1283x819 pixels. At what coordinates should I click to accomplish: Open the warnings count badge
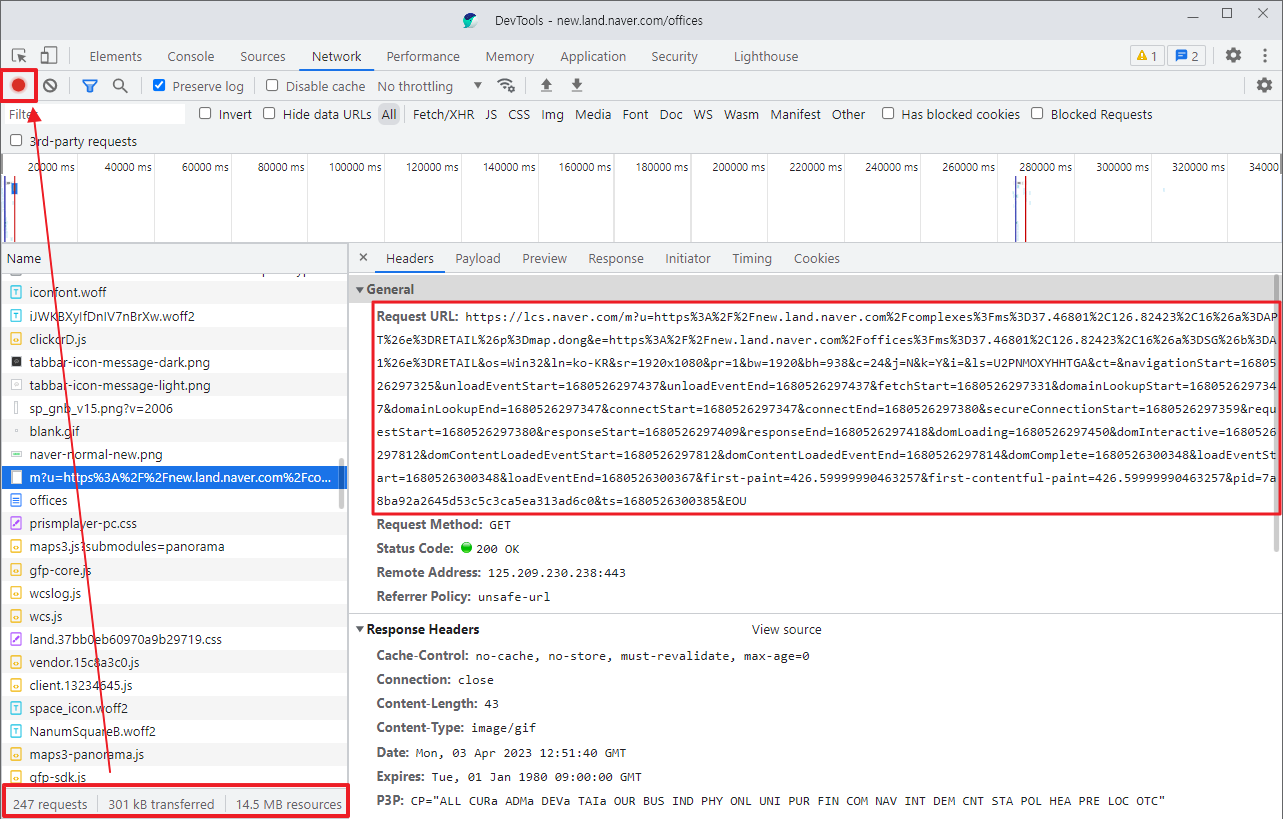coord(1146,56)
